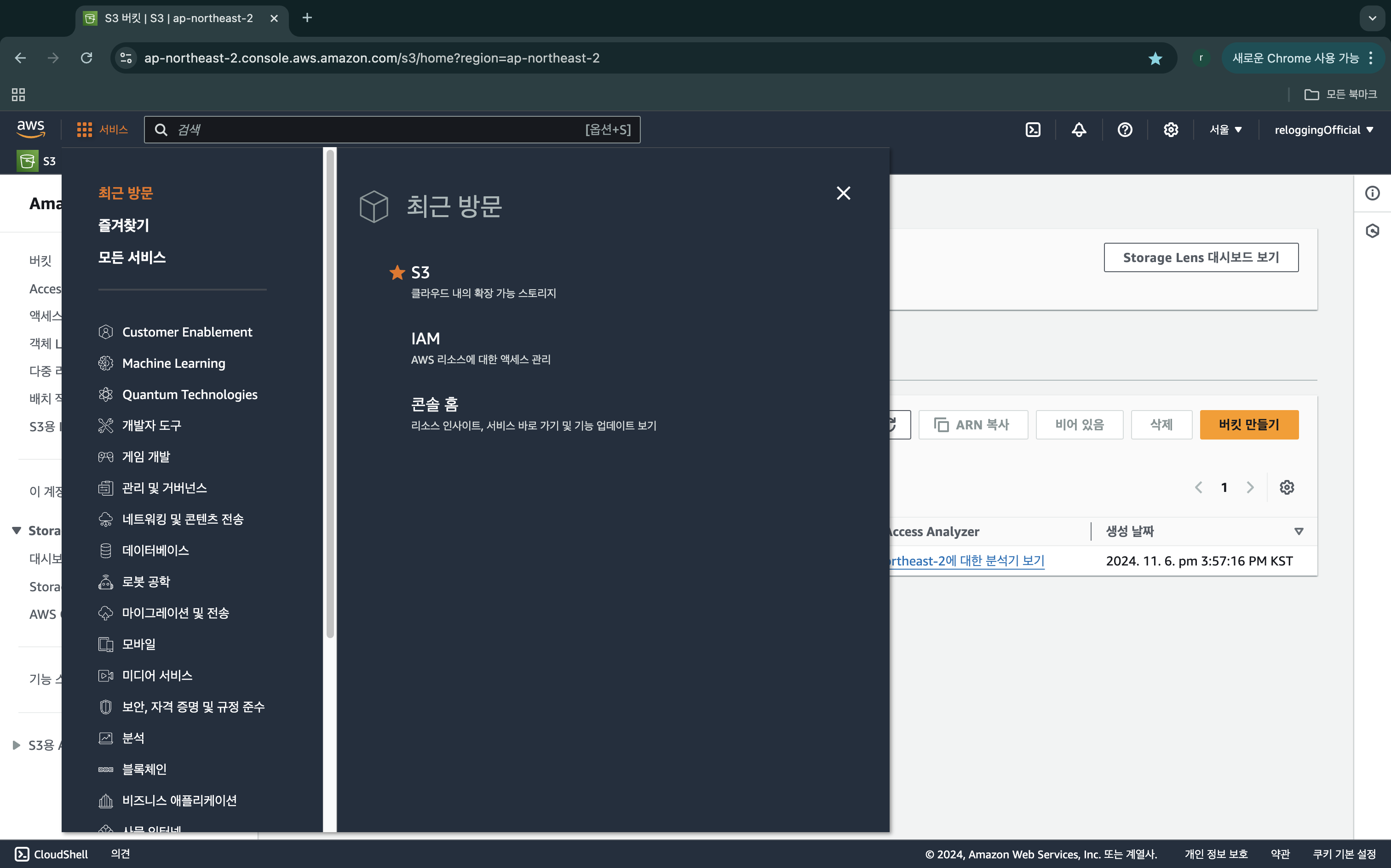The height and width of the screenshot is (868, 1391).
Task: Select 즐겨찾기 in services menu
Action: pyautogui.click(x=123, y=225)
